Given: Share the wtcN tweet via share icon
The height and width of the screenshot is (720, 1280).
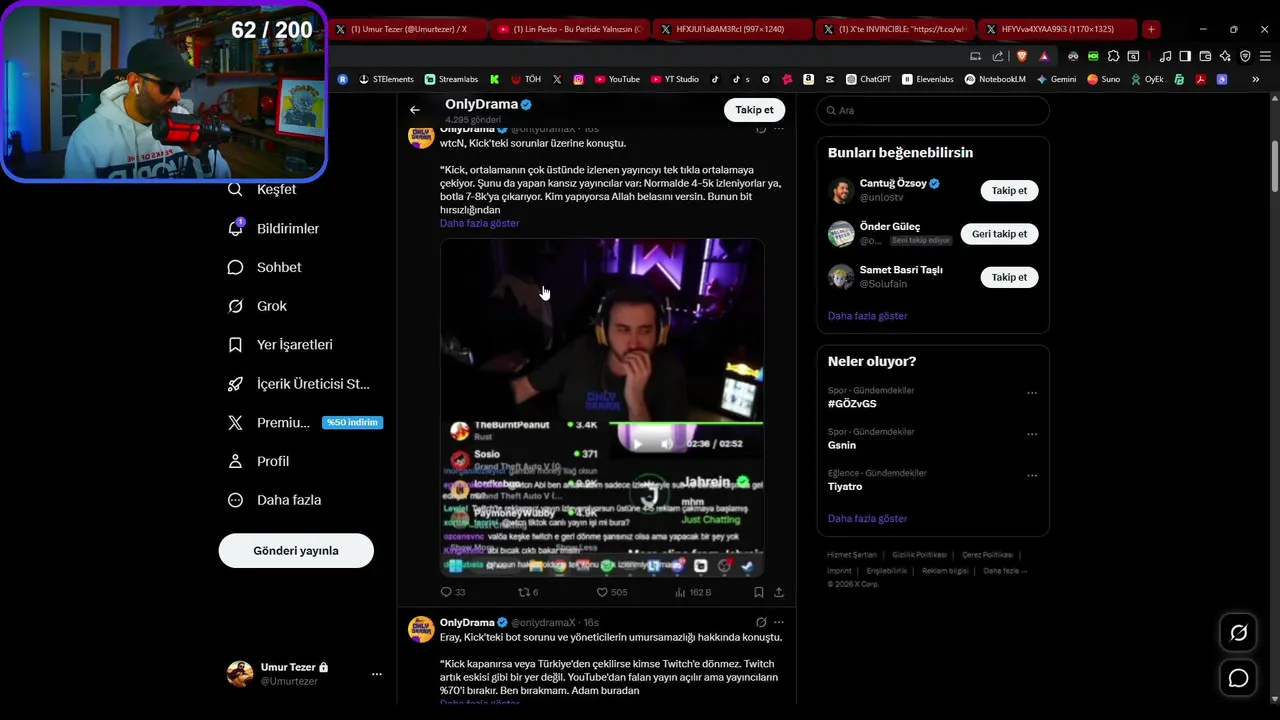Looking at the screenshot, I should point(779,592).
